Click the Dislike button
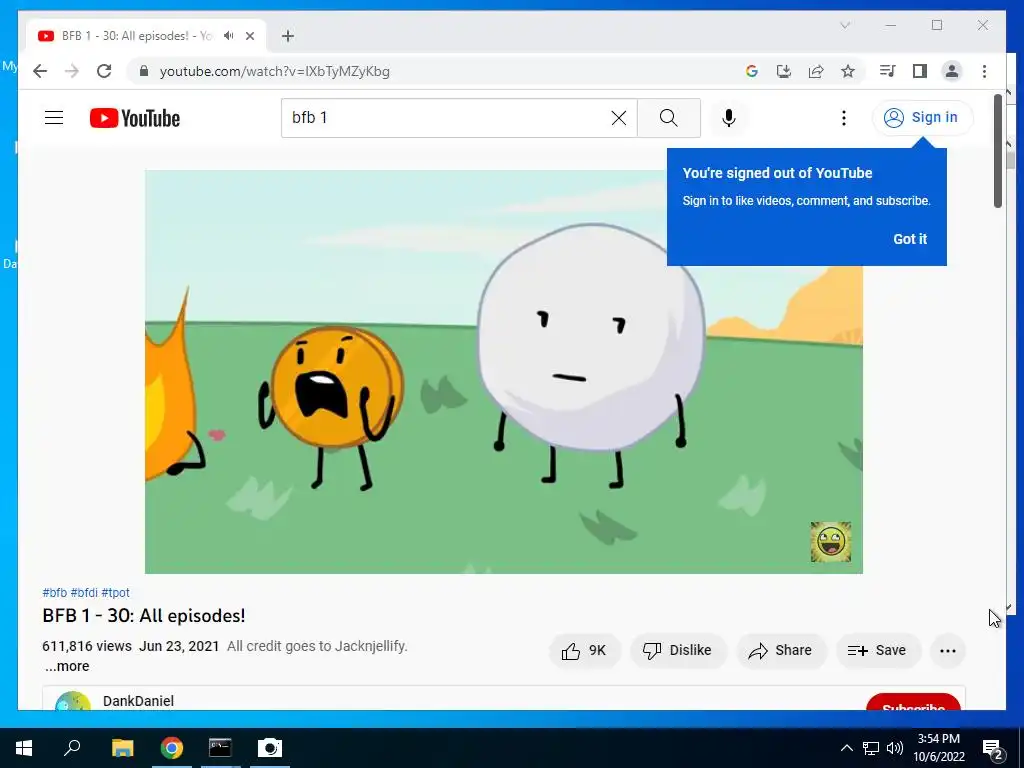The height and width of the screenshot is (768, 1024). click(x=678, y=650)
